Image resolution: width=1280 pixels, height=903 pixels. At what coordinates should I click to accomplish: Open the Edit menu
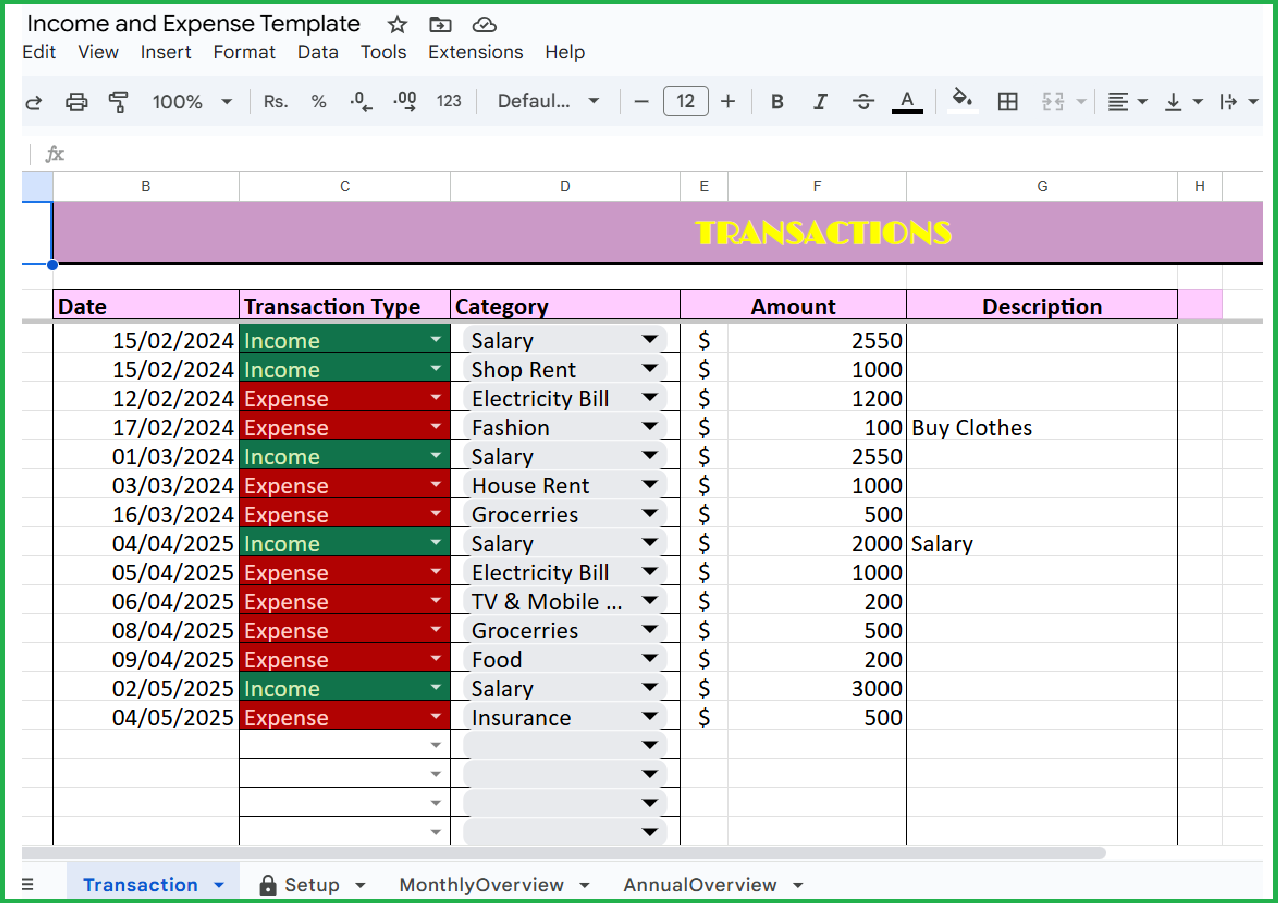pyautogui.click(x=39, y=52)
